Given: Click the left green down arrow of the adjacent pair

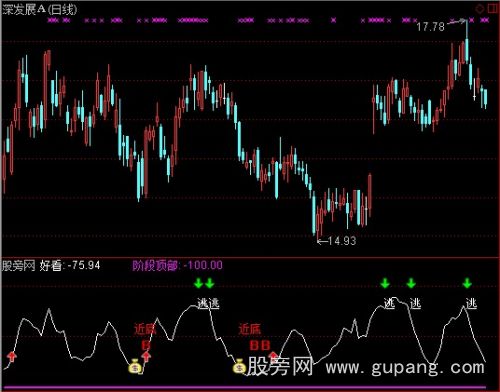Looking at the screenshot, I should (198, 283).
